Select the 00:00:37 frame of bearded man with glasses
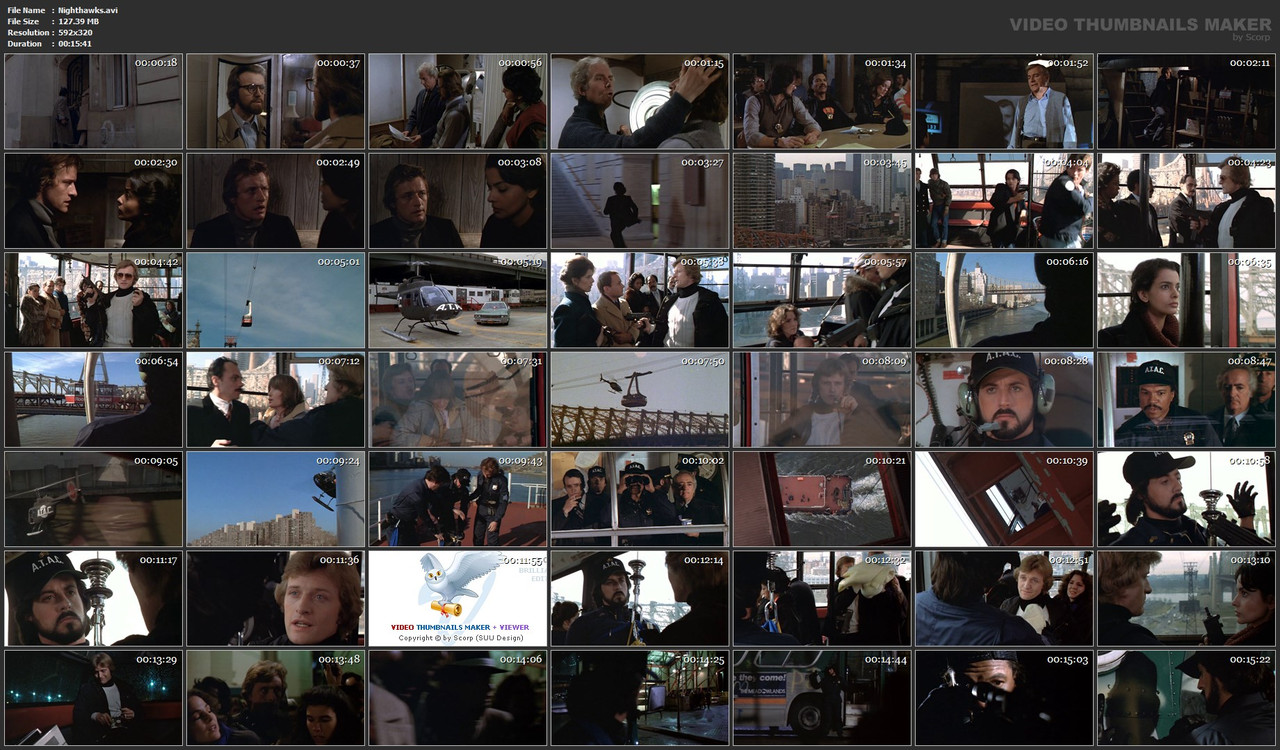 [275, 101]
